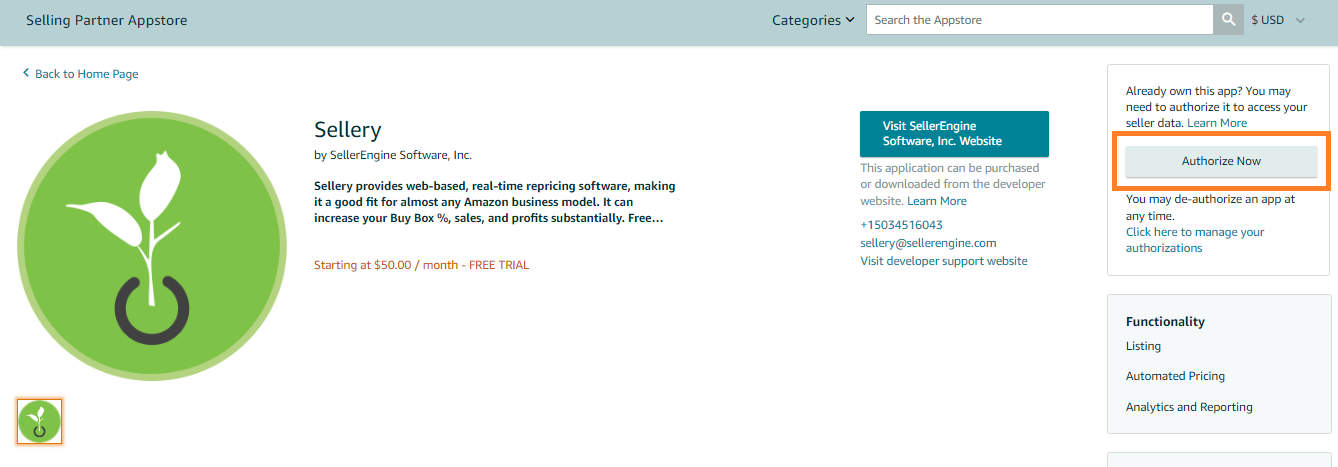Viewport: 1338px width, 467px height.
Task: Select the small Sellery thumbnail image
Action: pos(39,421)
